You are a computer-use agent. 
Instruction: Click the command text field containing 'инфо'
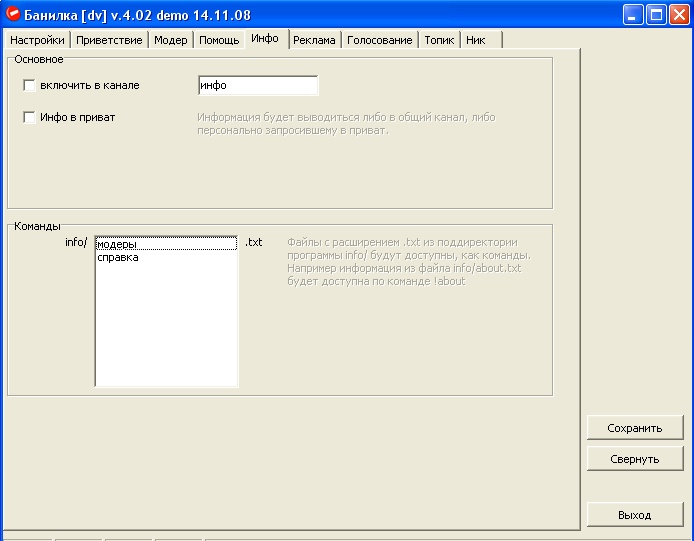(x=258, y=86)
